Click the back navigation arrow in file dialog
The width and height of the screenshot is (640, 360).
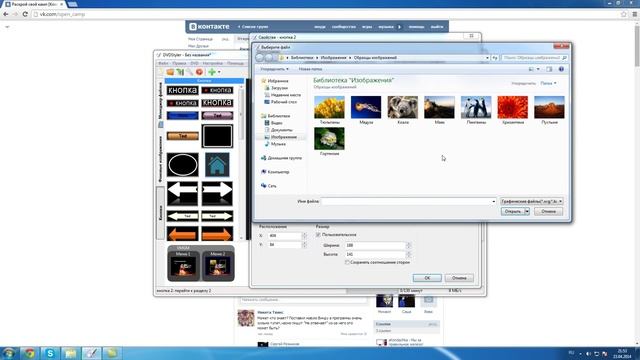pyautogui.click(x=260, y=58)
